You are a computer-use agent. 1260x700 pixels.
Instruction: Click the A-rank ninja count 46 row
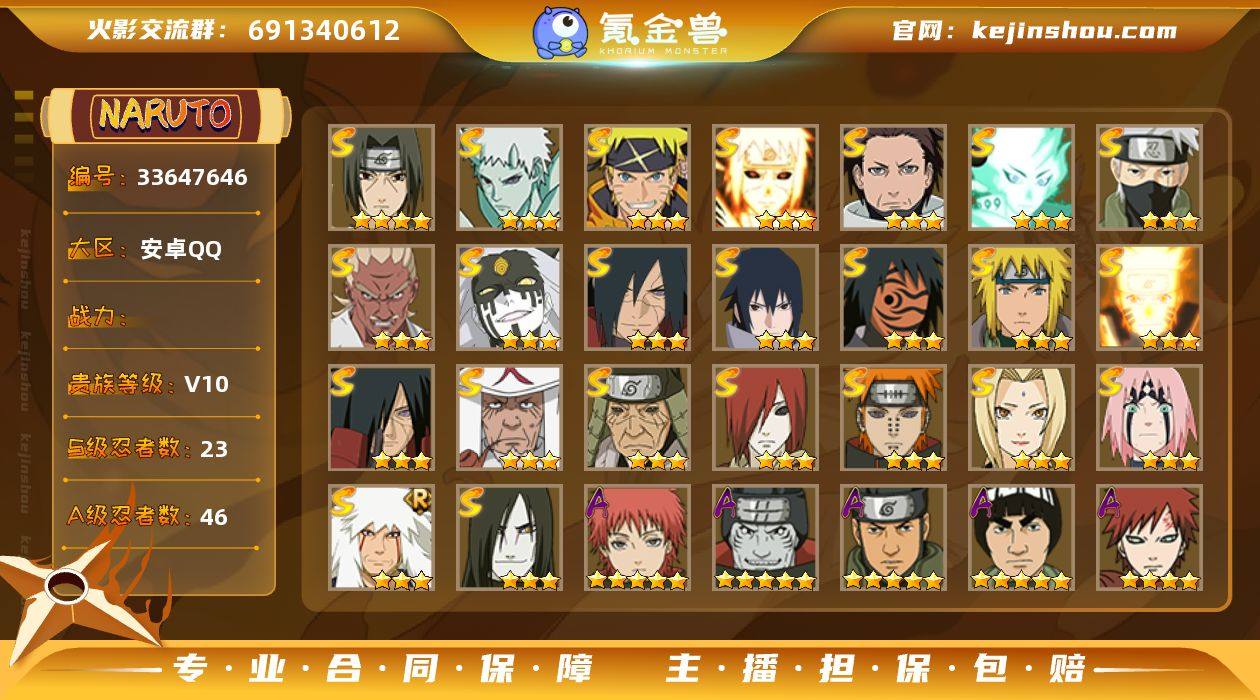[x=162, y=517]
